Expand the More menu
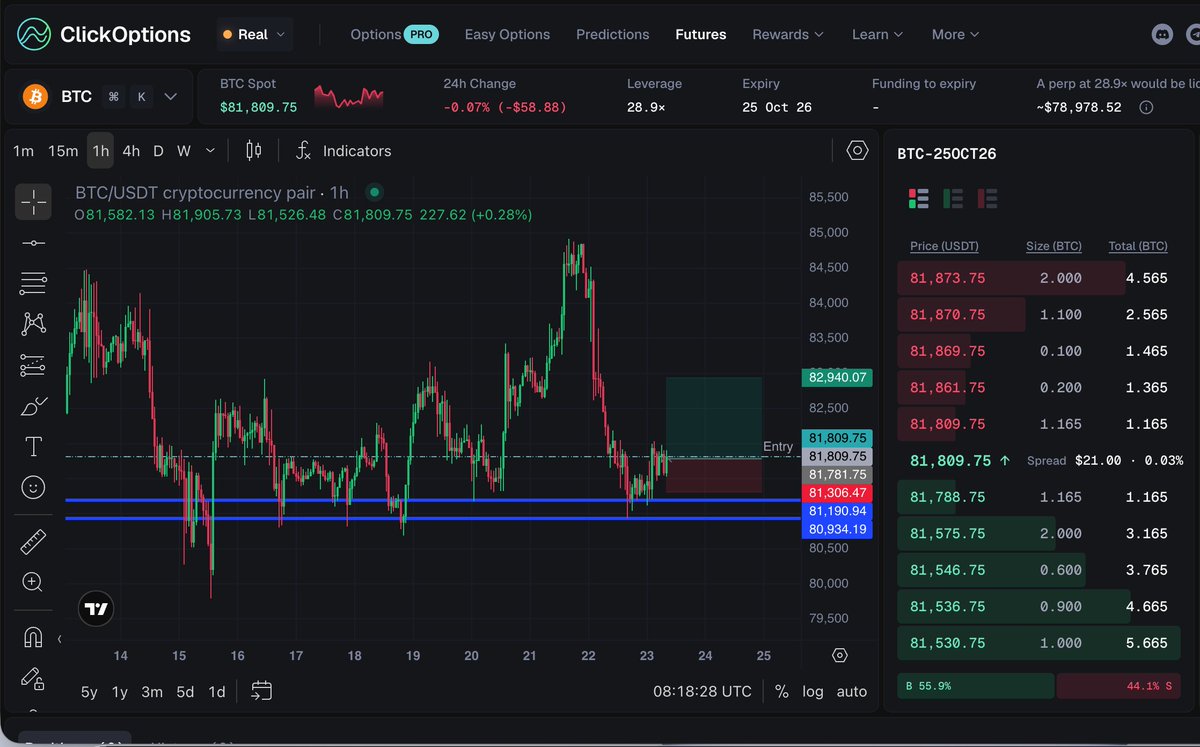The height and width of the screenshot is (747, 1200). point(955,34)
